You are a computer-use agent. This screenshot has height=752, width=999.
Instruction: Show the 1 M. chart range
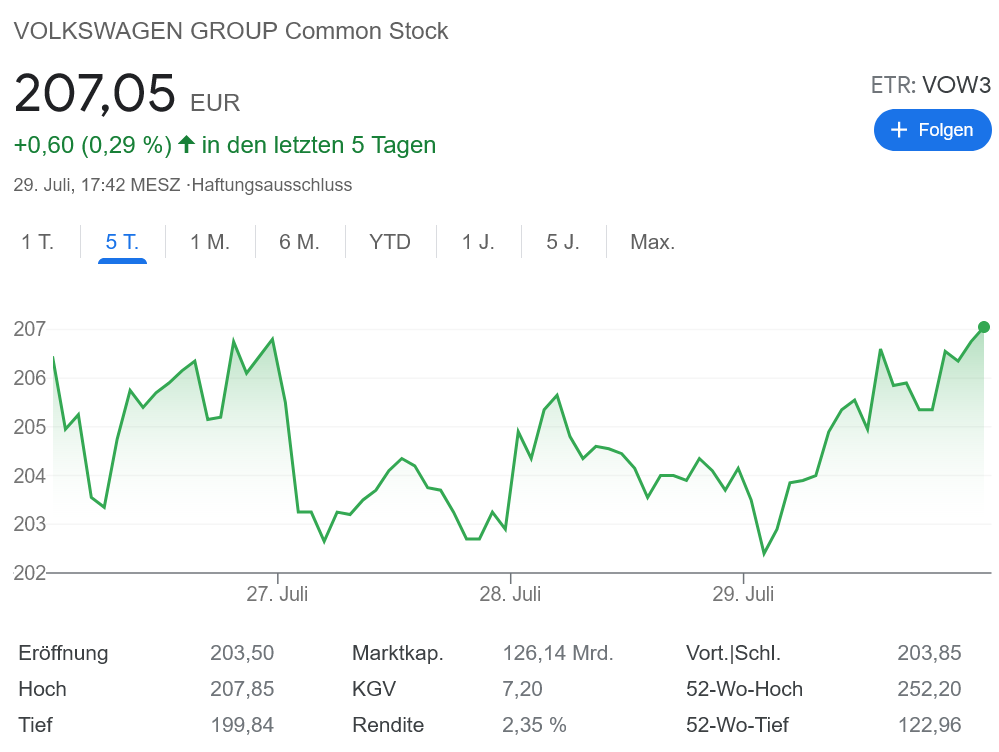point(210,242)
